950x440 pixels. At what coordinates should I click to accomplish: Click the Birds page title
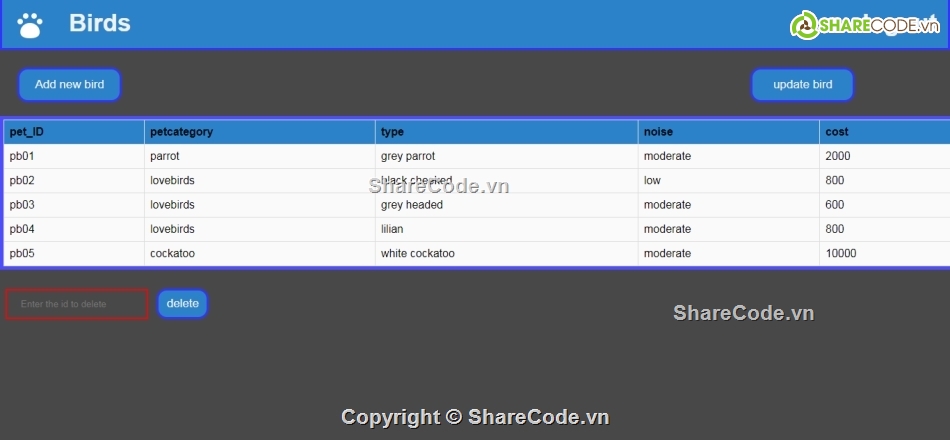click(x=100, y=23)
